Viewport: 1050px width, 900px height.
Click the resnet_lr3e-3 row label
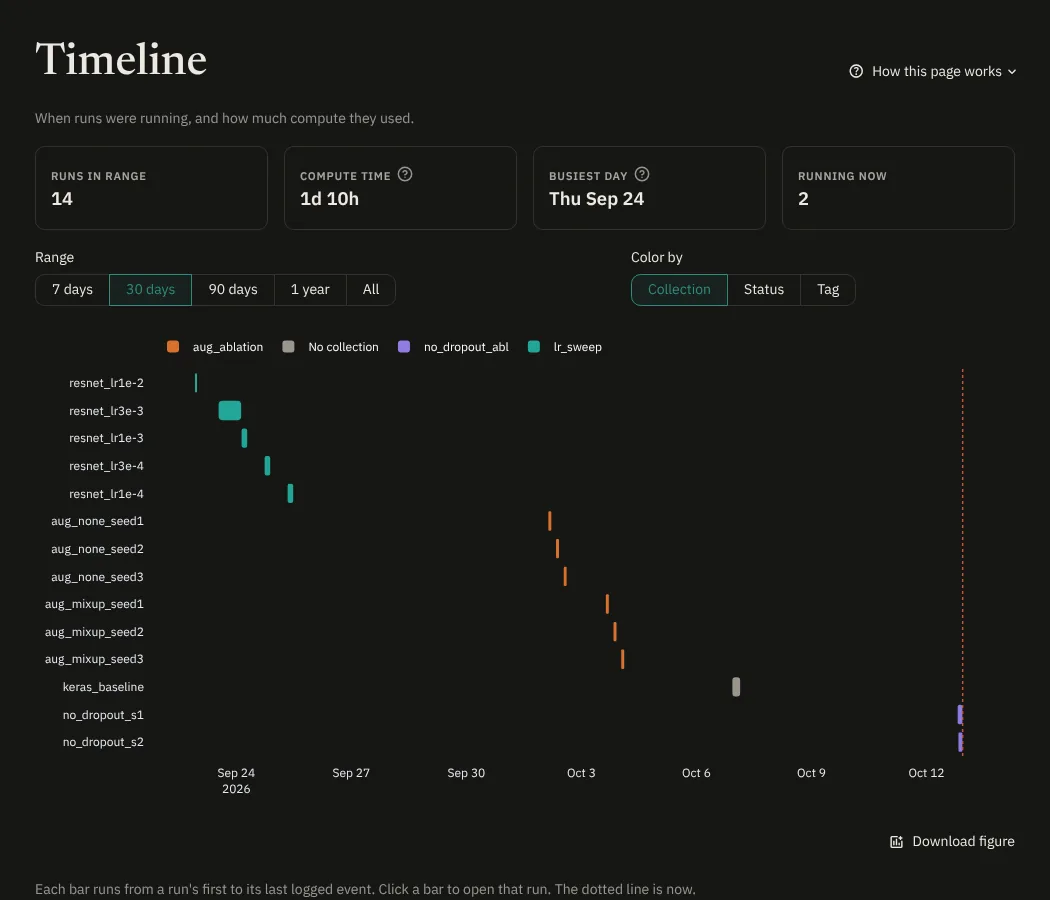pyautogui.click(x=106, y=410)
